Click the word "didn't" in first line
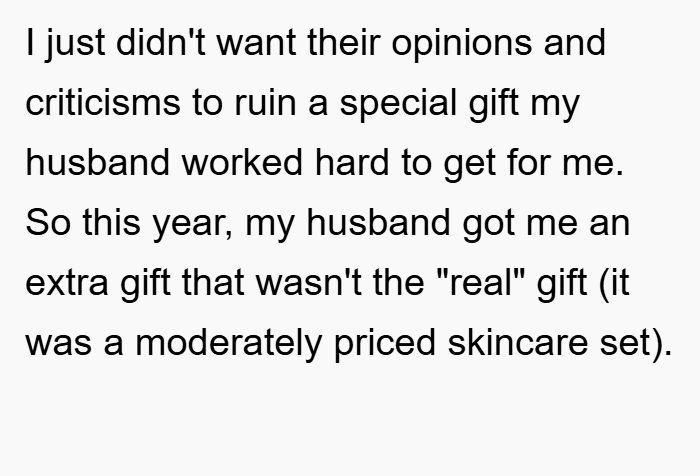The height and width of the screenshot is (476, 700). 161,42
